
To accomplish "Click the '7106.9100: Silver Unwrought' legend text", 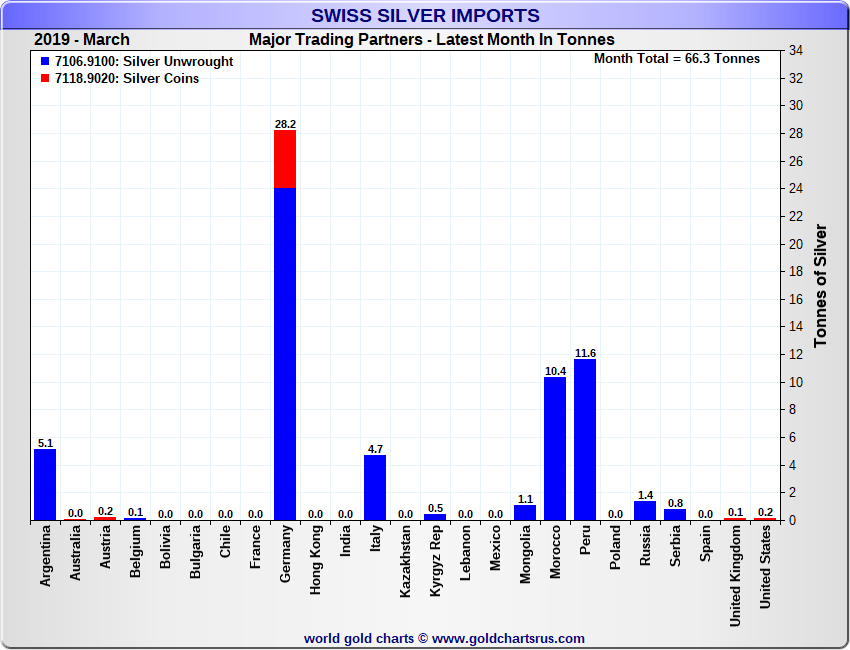I will click(x=144, y=61).
